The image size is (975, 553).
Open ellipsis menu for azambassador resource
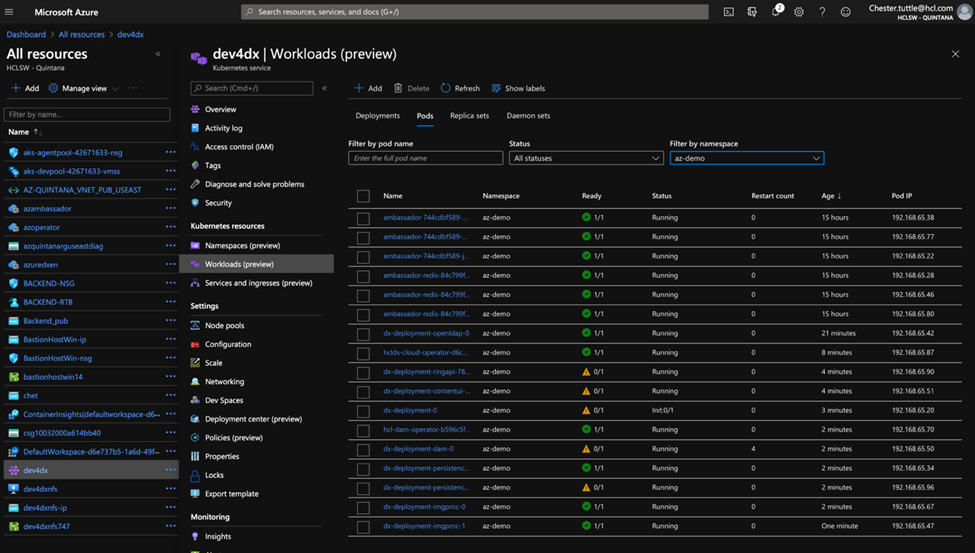click(170, 208)
